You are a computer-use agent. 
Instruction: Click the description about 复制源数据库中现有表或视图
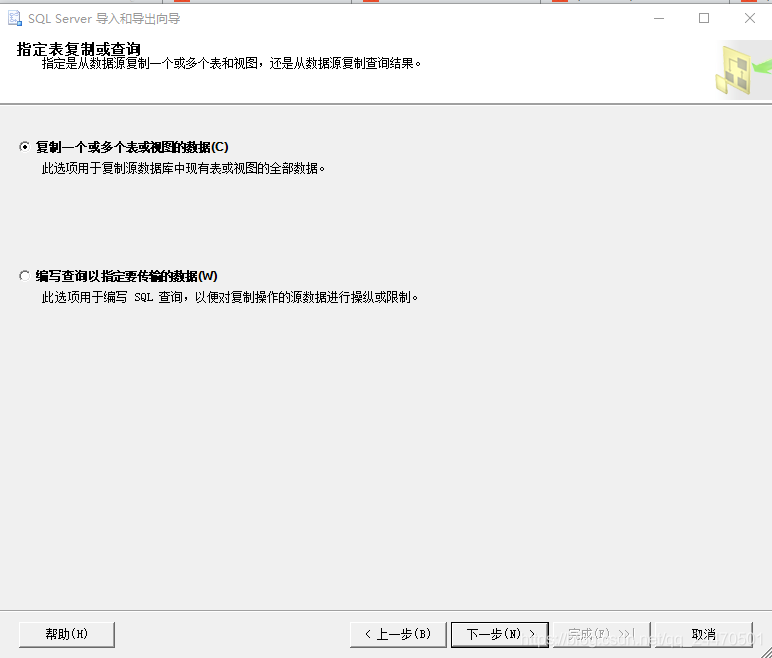[x=183, y=168]
